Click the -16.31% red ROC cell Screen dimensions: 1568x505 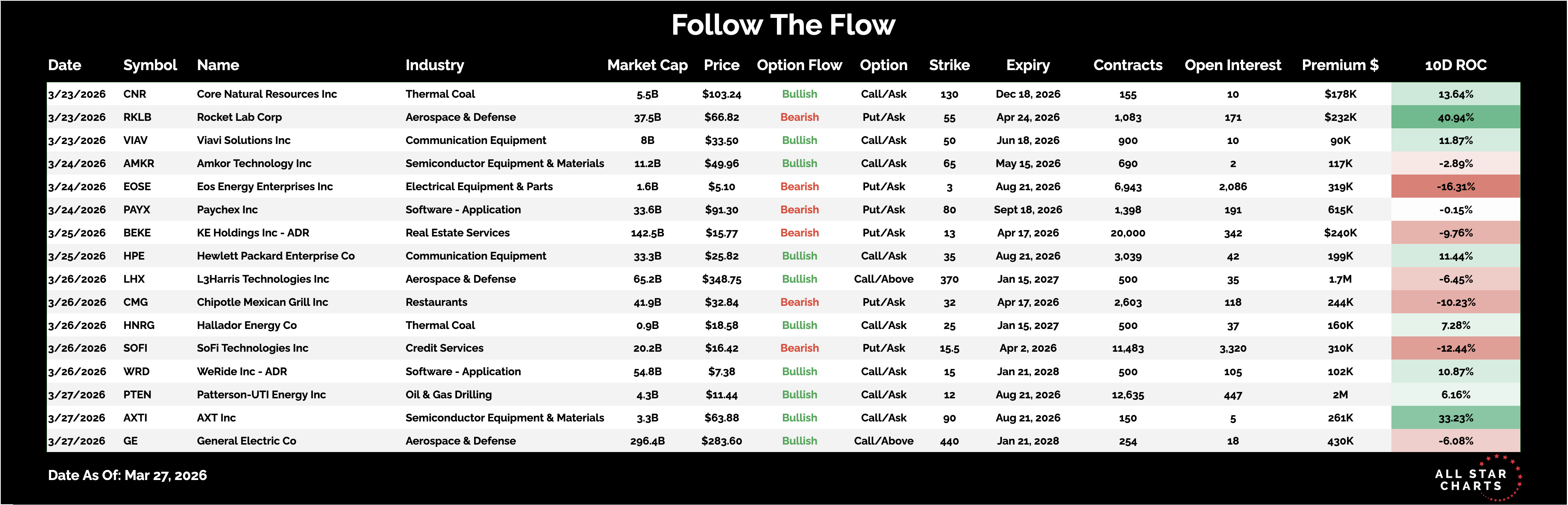(1455, 187)
